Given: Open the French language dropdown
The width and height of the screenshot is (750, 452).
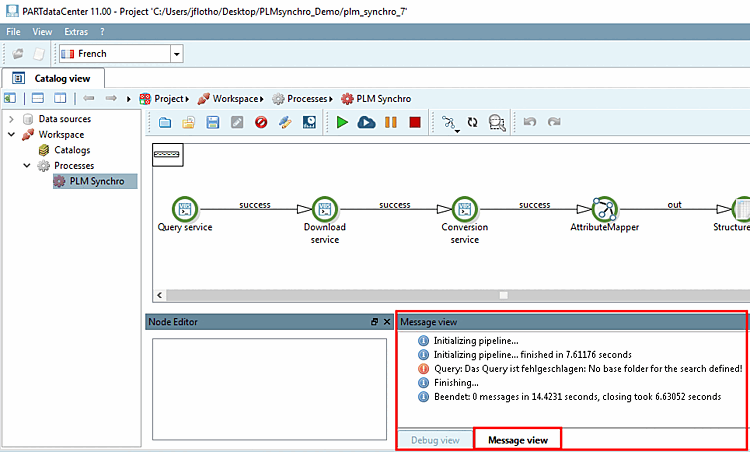Looking at the screenshot, I should [x=177, y=54].
